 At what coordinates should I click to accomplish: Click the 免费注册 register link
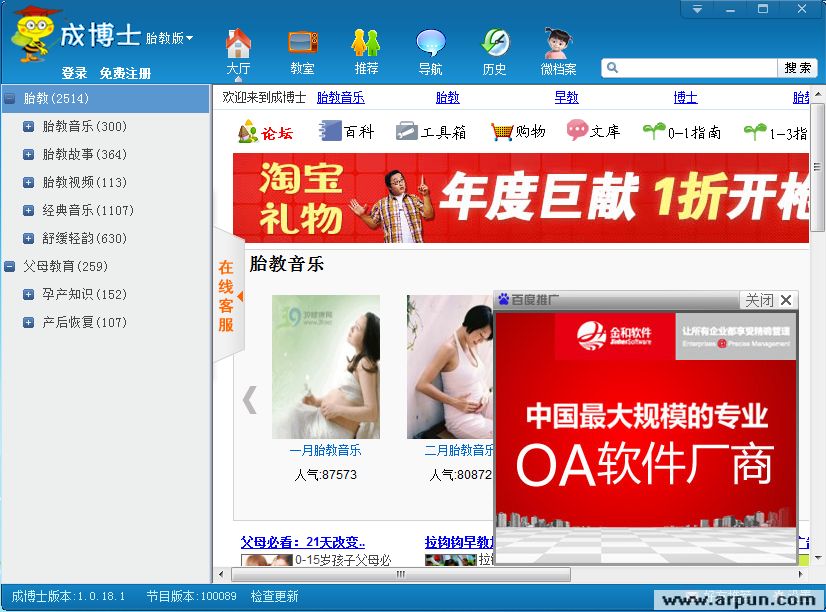(x=125, y=73)
